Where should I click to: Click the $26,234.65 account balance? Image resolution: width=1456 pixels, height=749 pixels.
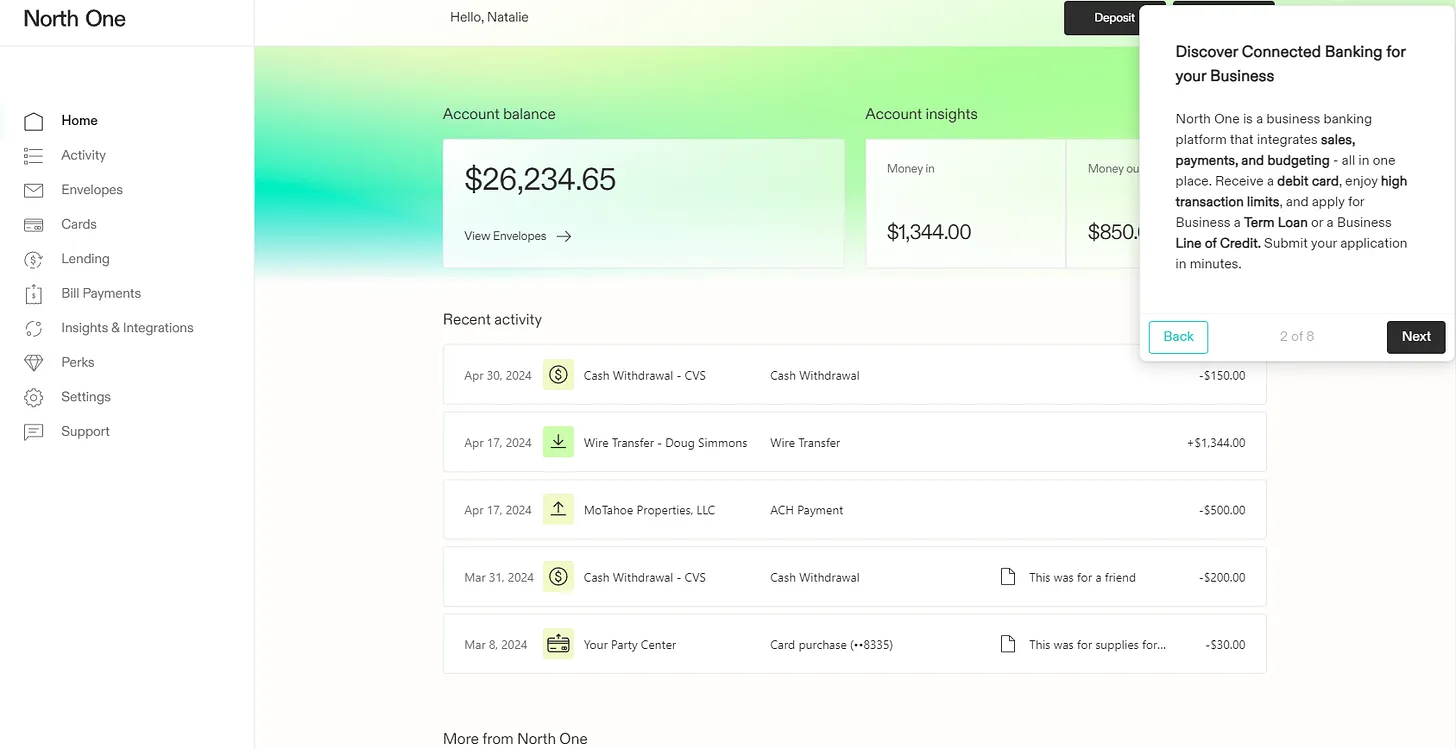tap(540, 180)
